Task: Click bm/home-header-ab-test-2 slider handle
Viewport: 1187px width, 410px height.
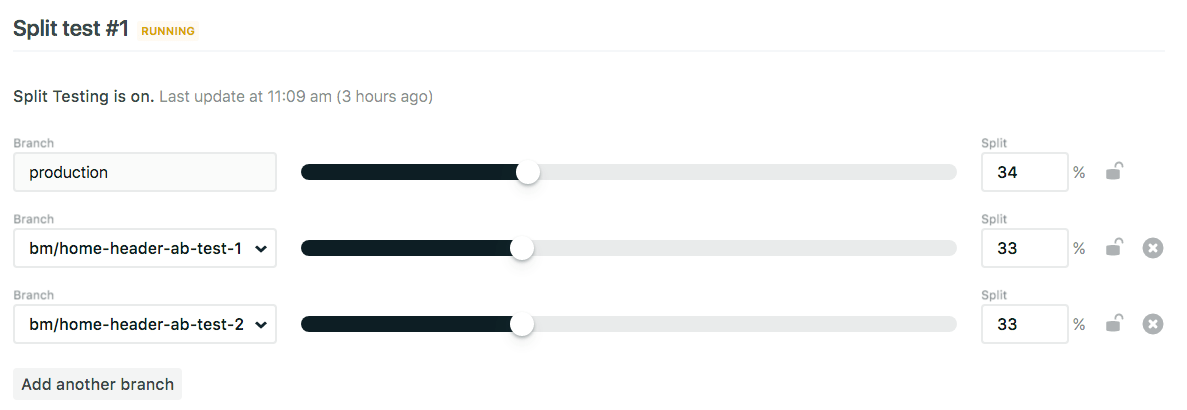Action: tap(522, 324)
